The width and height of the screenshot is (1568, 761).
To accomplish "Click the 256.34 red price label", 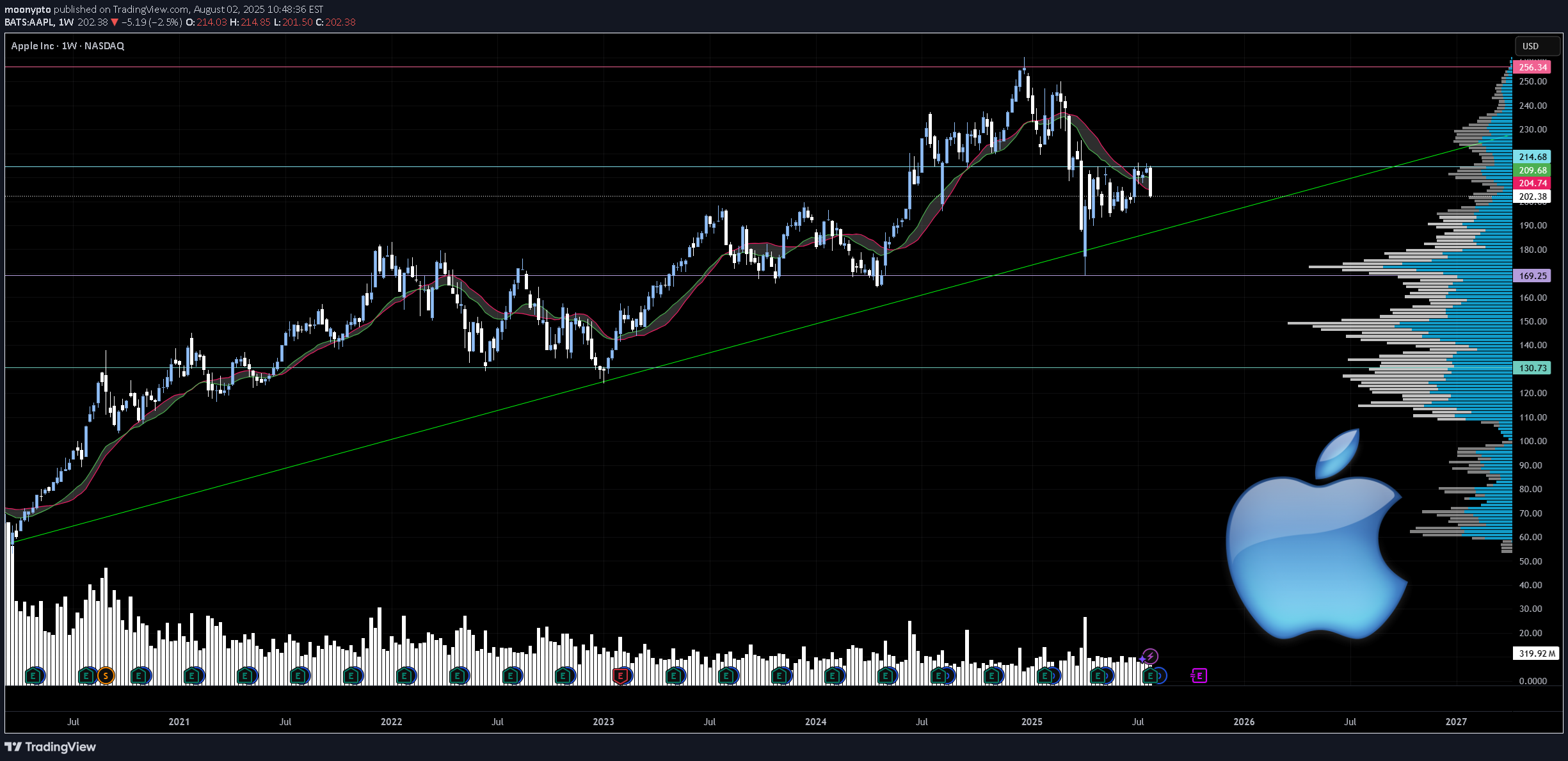I will click(1532, 67).
